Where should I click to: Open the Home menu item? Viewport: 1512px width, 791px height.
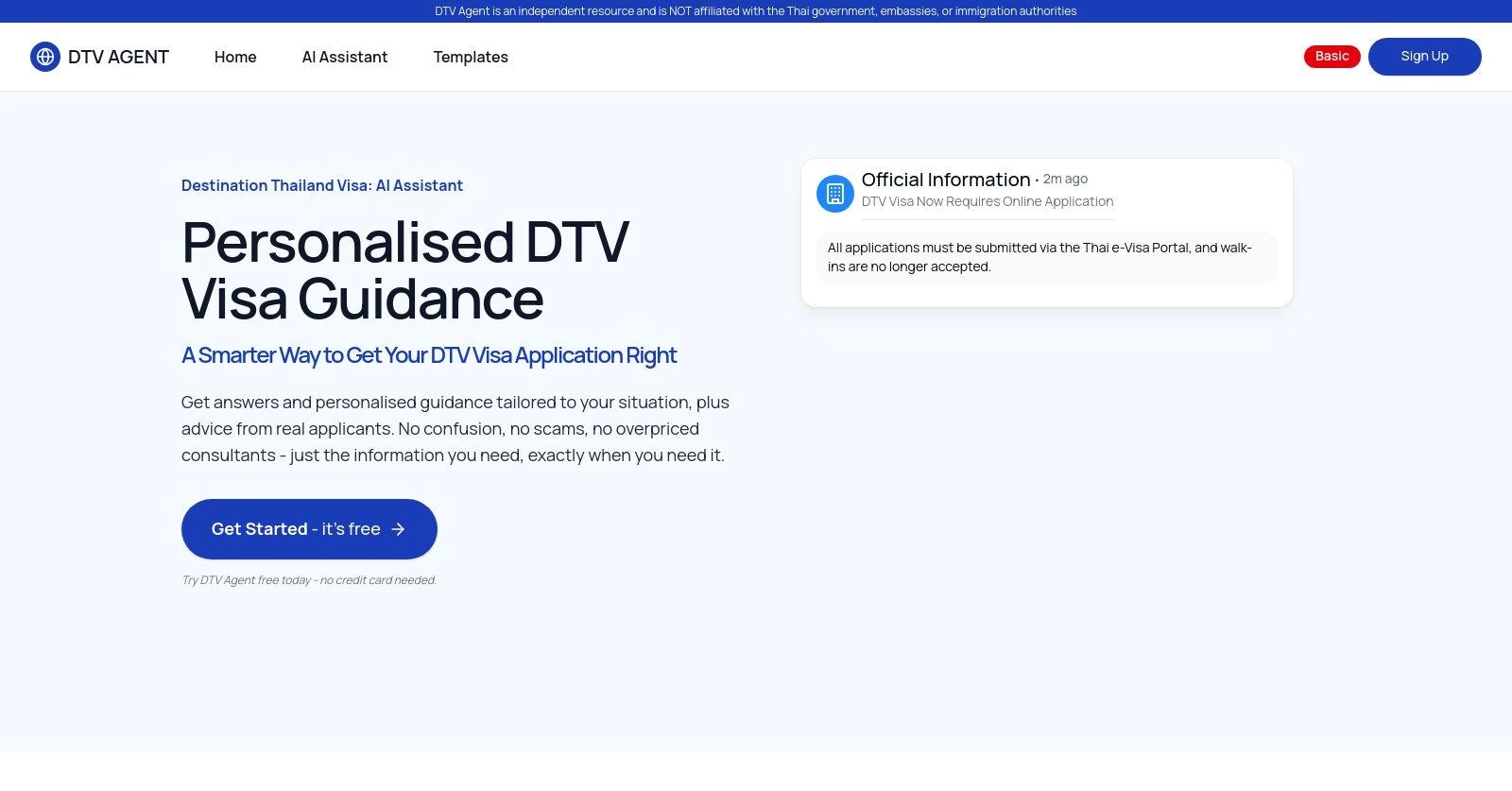coord(235,57)
